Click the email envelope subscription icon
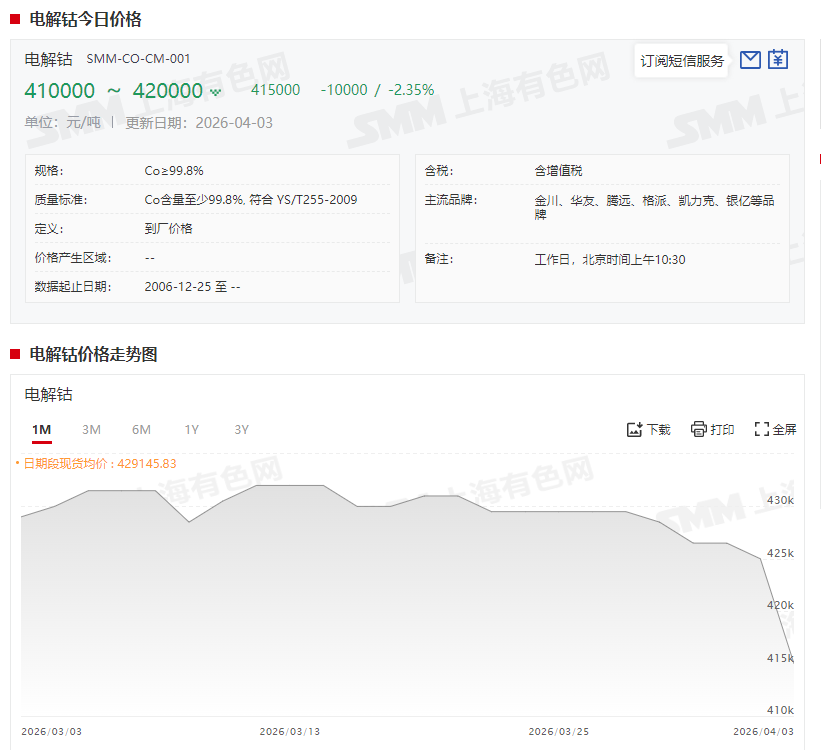Viewport: 821px width, 750px height. (x=750, y=60)
